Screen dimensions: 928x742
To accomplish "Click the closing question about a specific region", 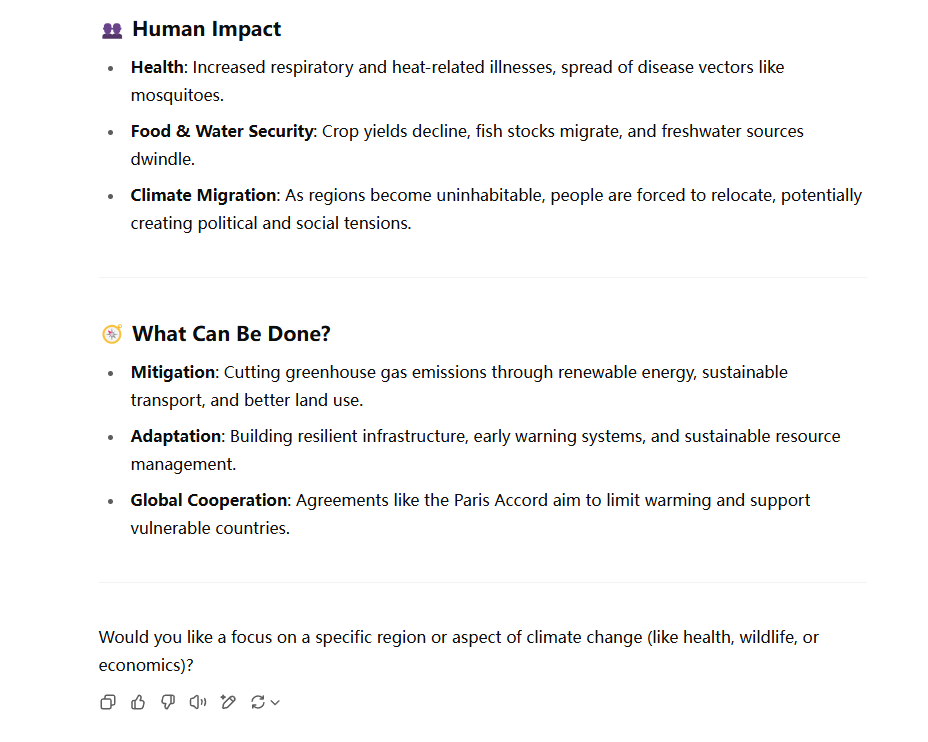I will (x=459, y=651).
